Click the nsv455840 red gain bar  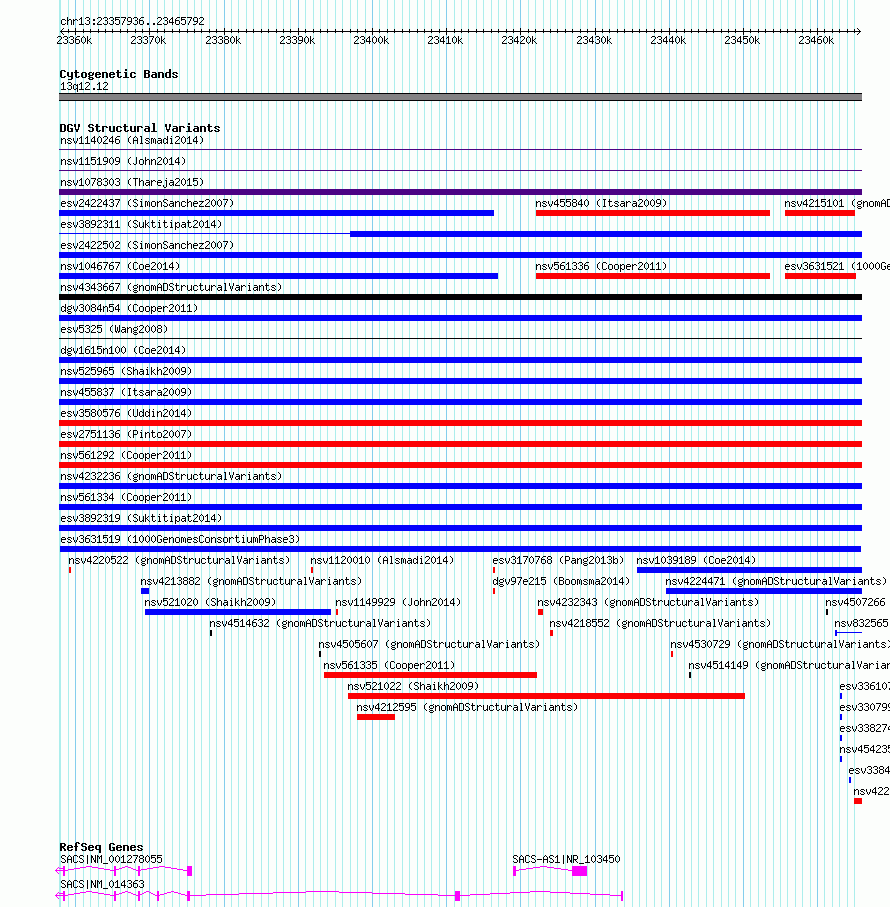click(x=652, y=213)
